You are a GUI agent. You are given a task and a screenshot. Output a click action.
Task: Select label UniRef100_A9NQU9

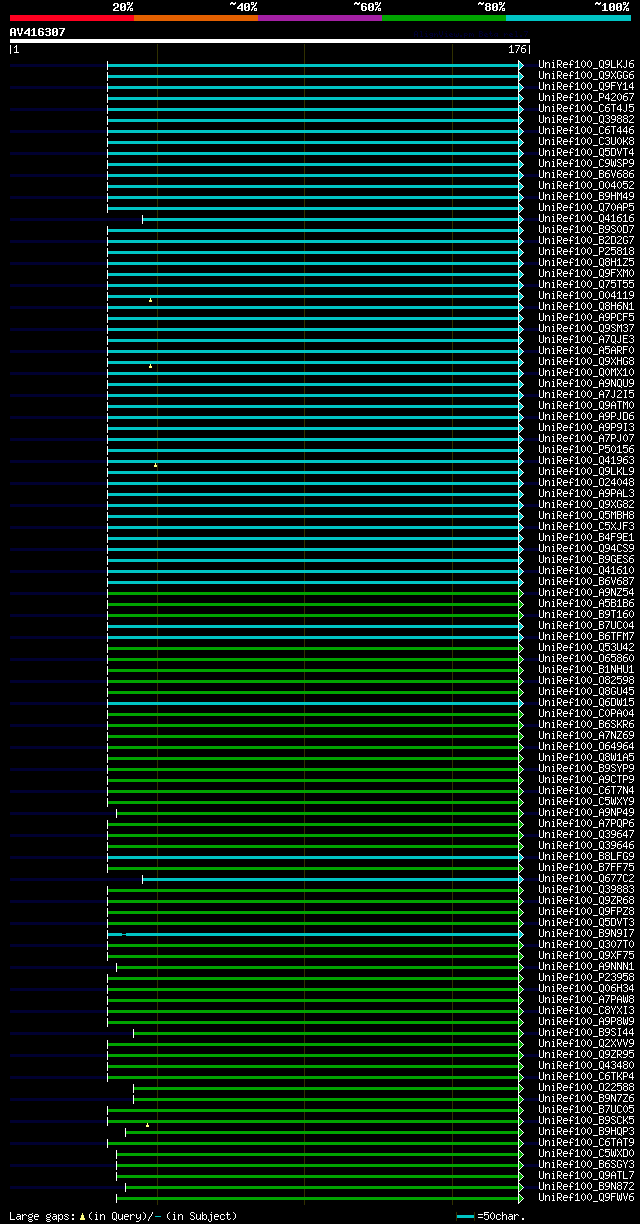point(586,383)
